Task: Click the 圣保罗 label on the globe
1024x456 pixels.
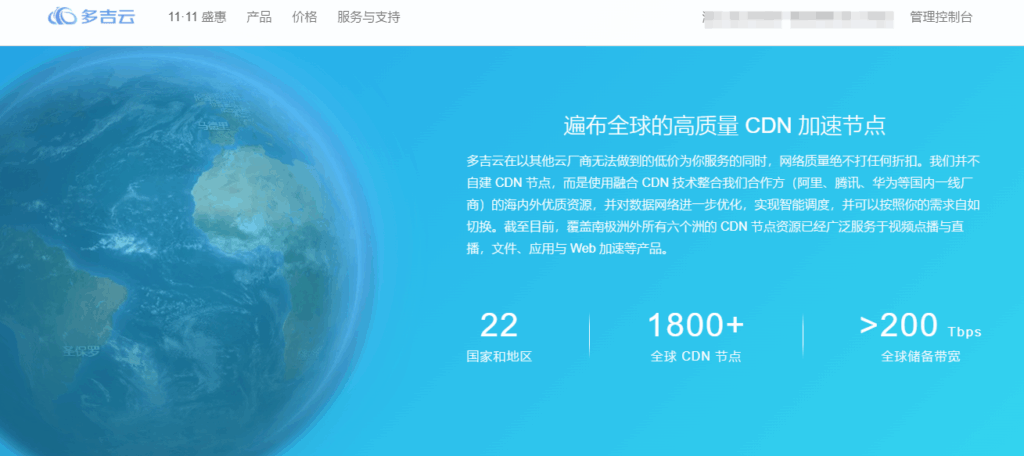Action: pos(82,351)
